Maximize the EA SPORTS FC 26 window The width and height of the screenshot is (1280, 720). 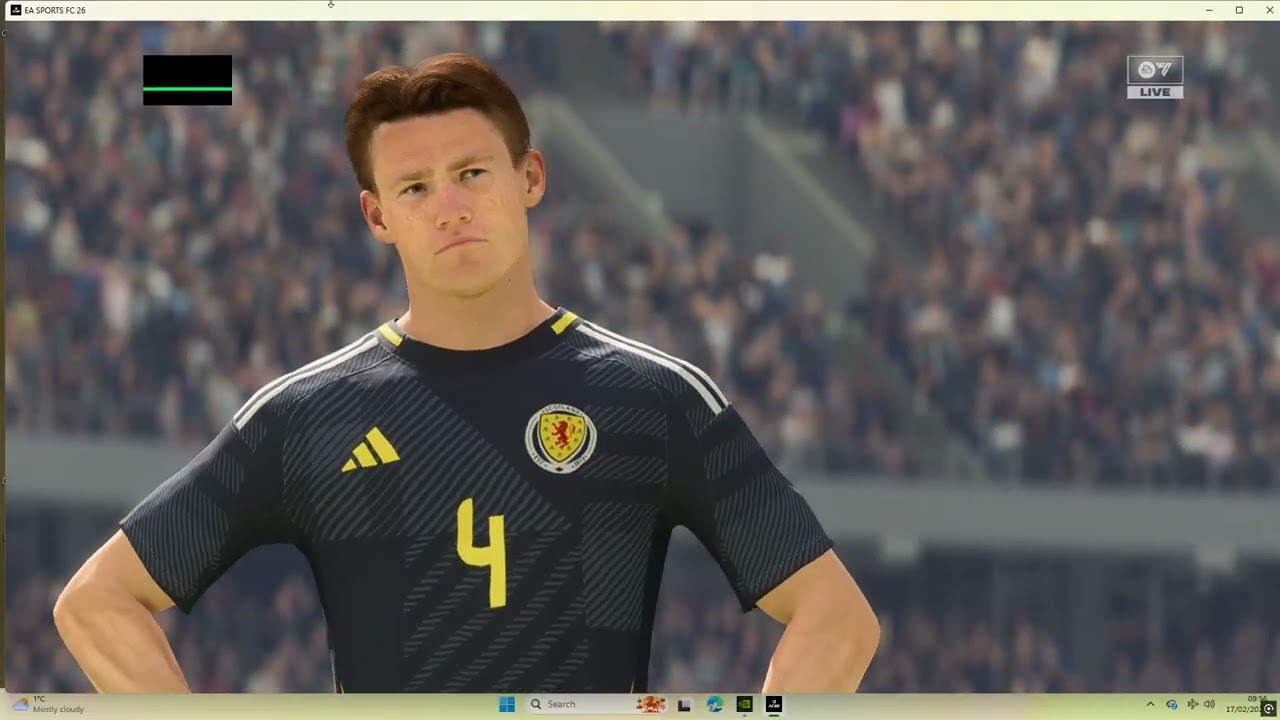pyautogui.click(x=1239, y=10)
